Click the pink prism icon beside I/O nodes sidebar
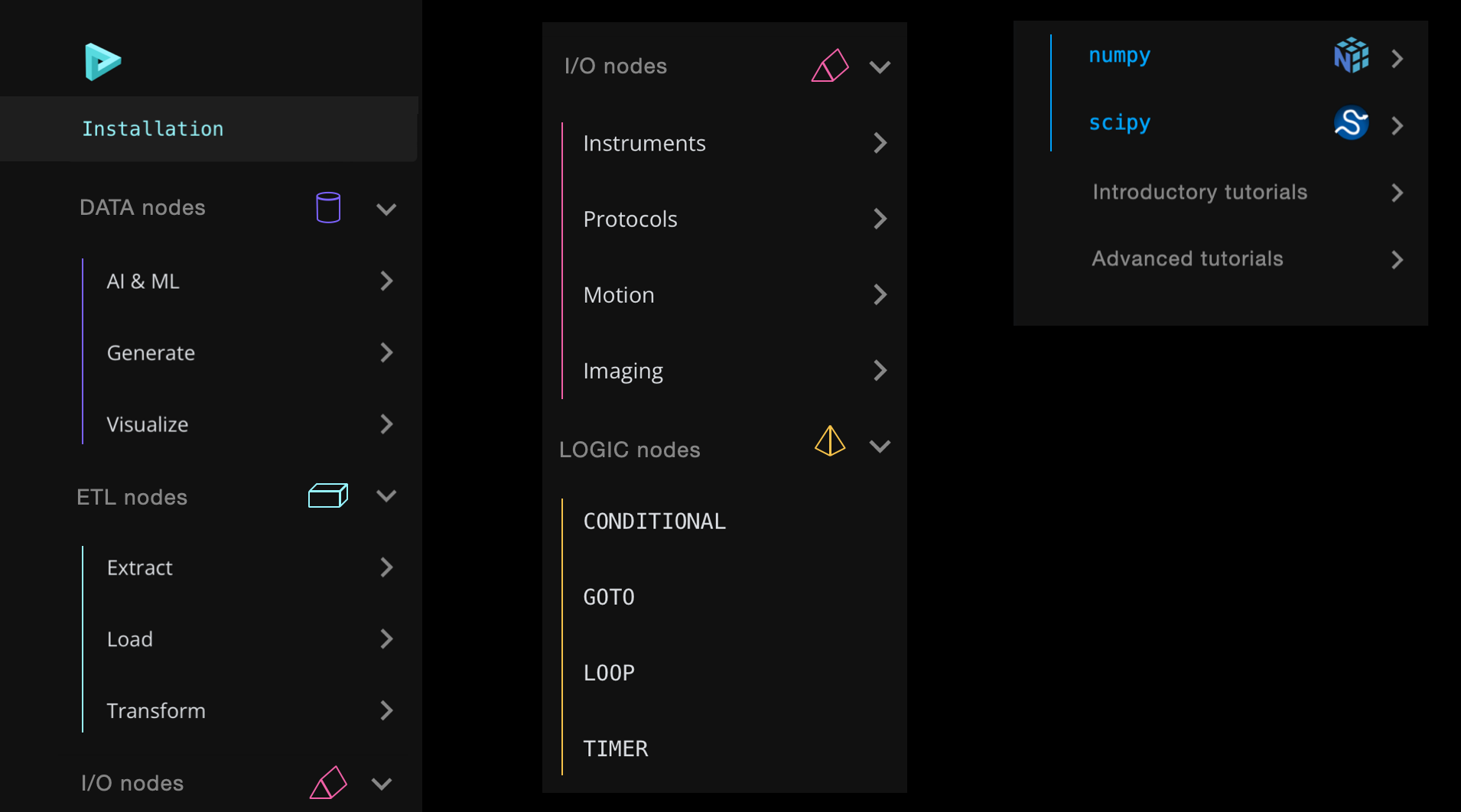The image size is (1461, 812). 328,783
